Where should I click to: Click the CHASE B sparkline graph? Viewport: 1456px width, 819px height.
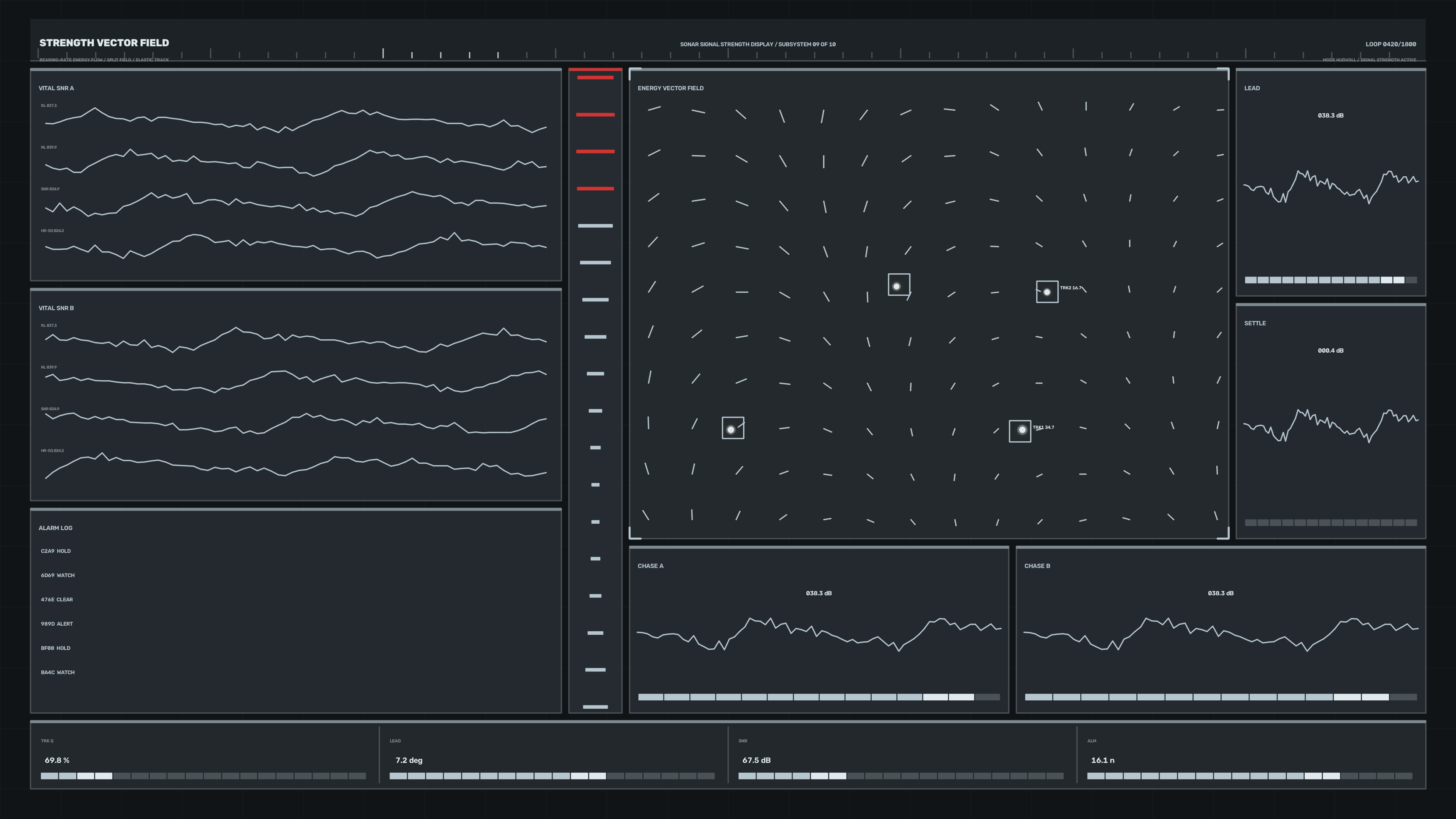click(1220, 634)
